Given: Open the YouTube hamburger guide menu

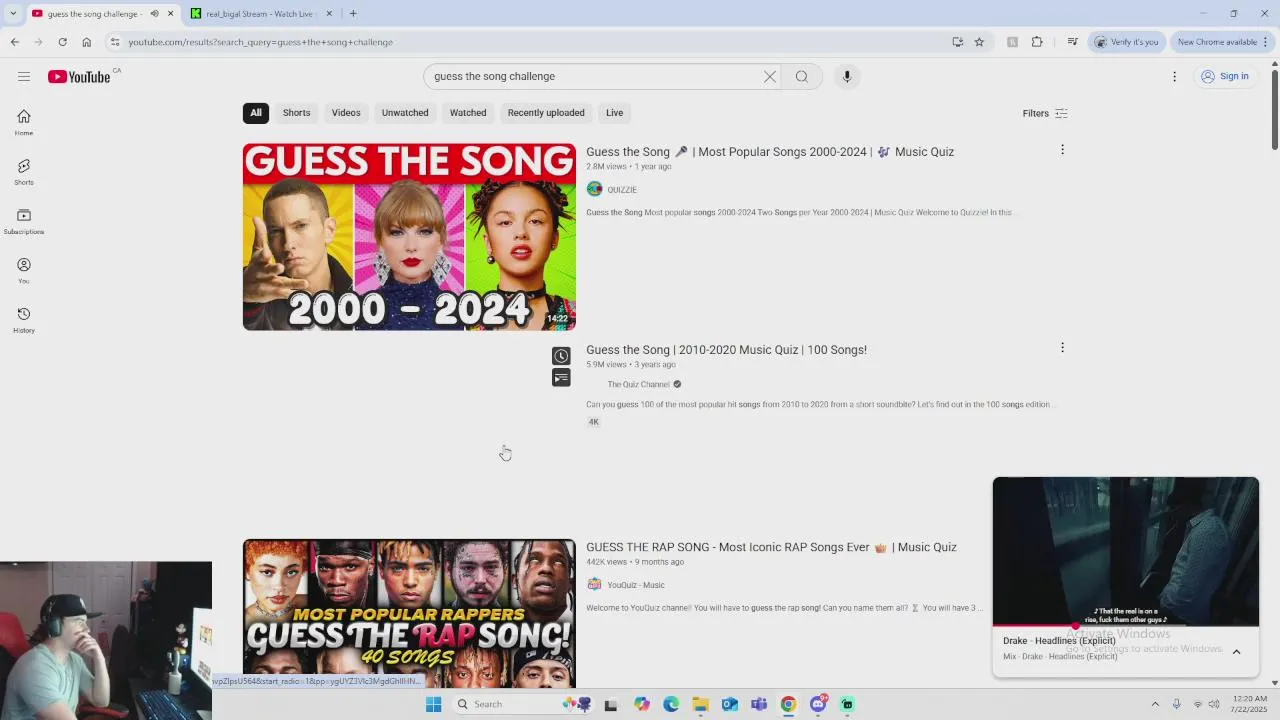Looking at the screenshot, I should (x=24, y=76).
